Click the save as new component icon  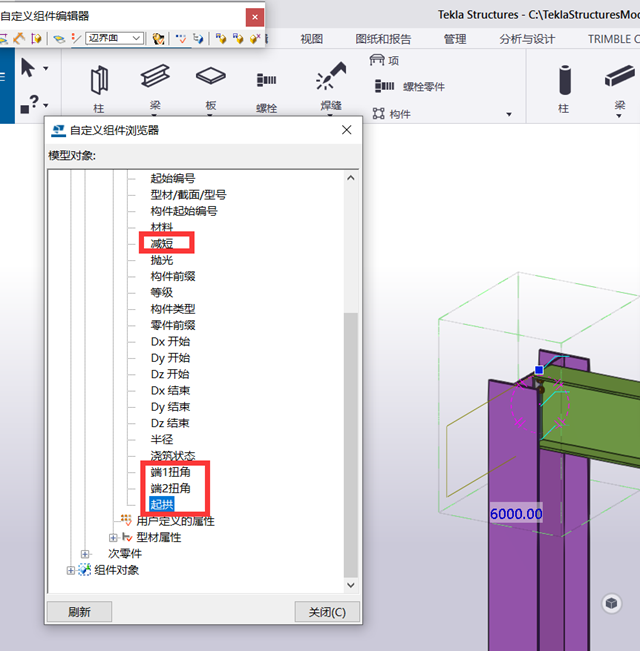(237, 39)
